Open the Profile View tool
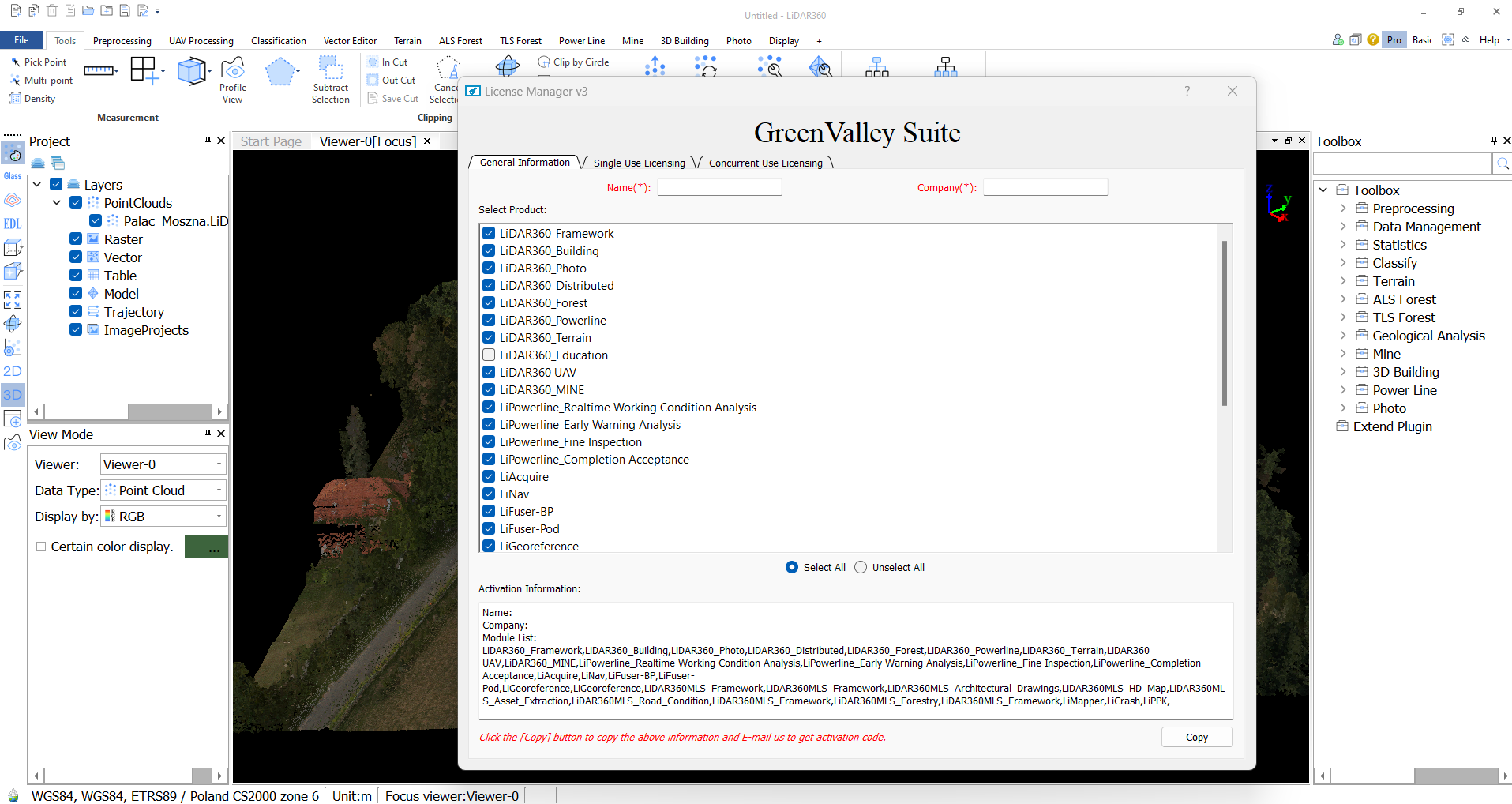 pyautogui.click(x=232, y=80)
